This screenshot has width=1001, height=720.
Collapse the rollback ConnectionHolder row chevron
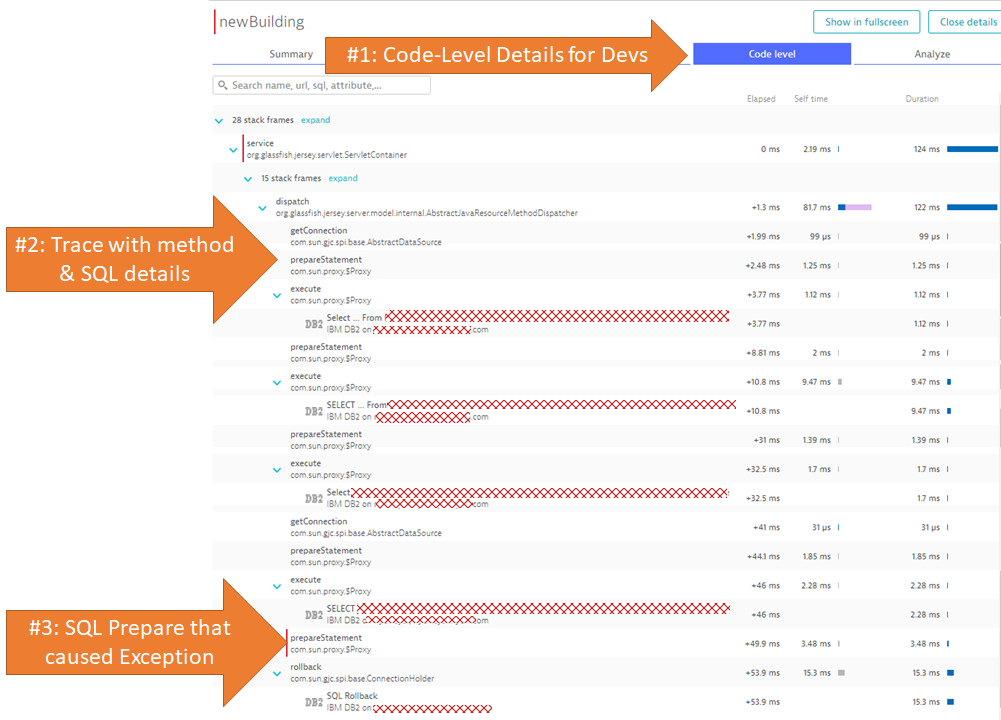(277, 672)
